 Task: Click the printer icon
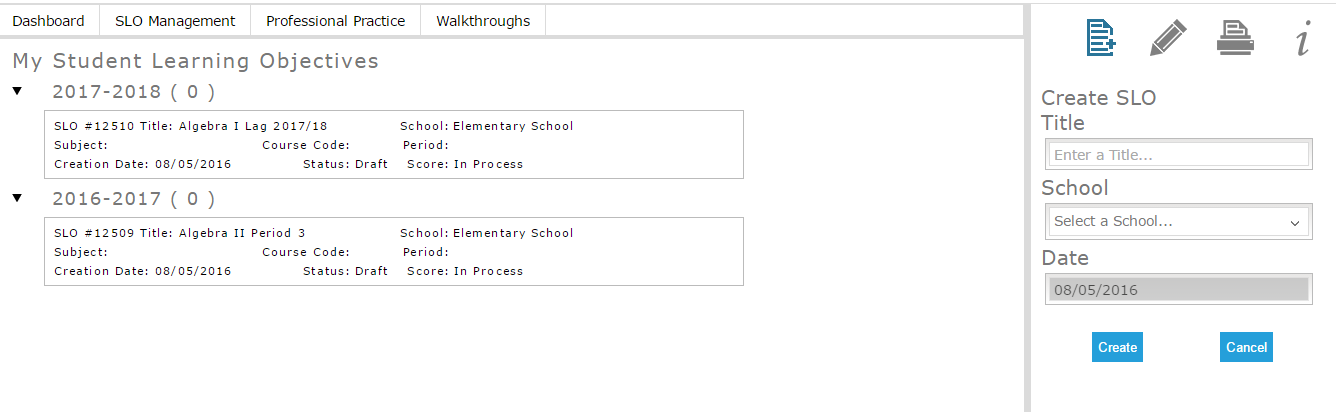(1235, 38)
